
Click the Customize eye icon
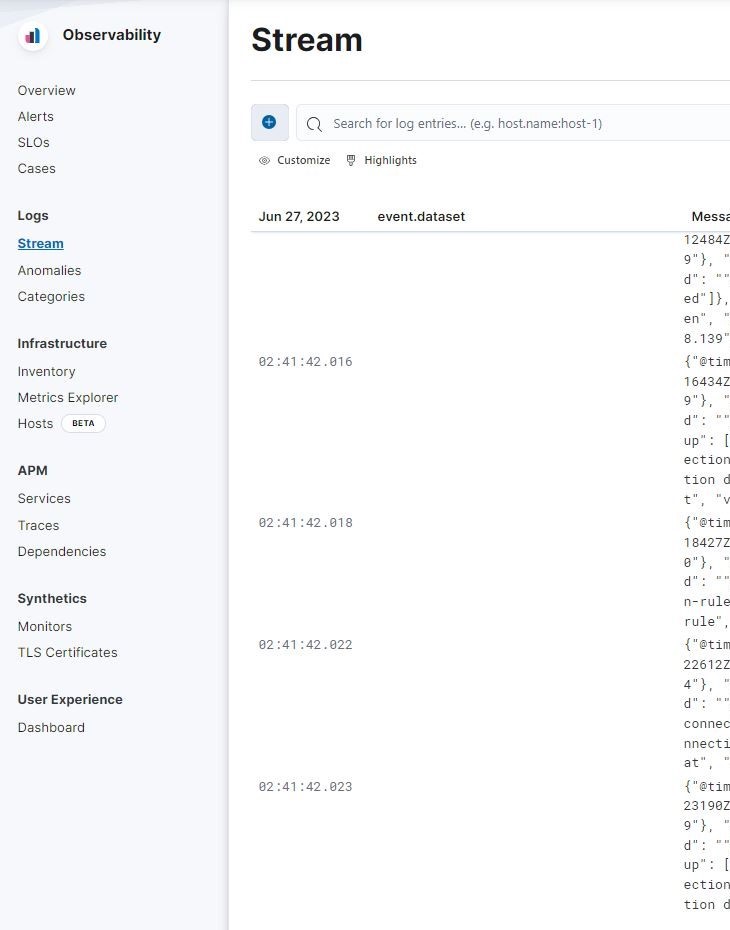coord(264,160)
